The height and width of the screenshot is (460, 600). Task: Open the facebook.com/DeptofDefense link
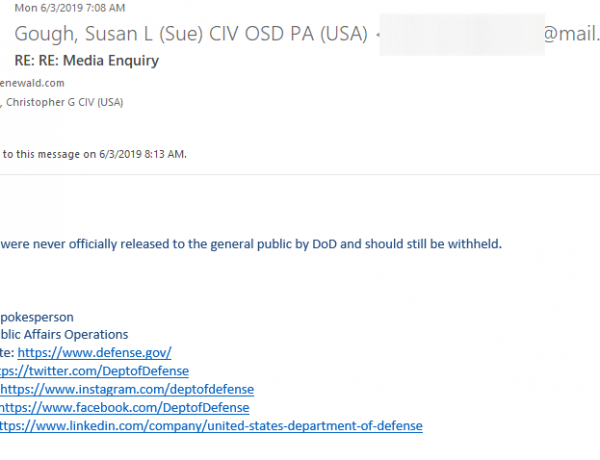click(124, 408)
